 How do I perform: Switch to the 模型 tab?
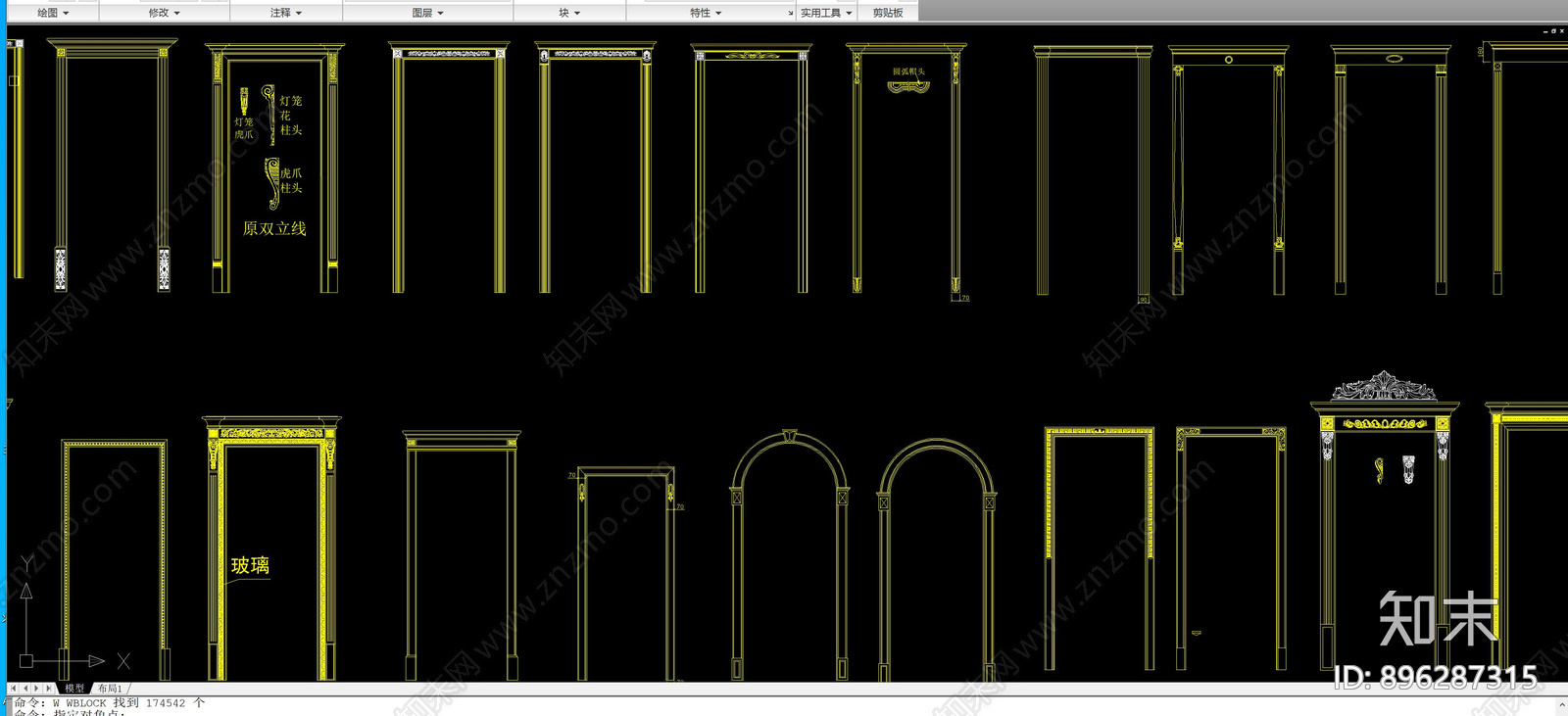(x=74, y=689)
